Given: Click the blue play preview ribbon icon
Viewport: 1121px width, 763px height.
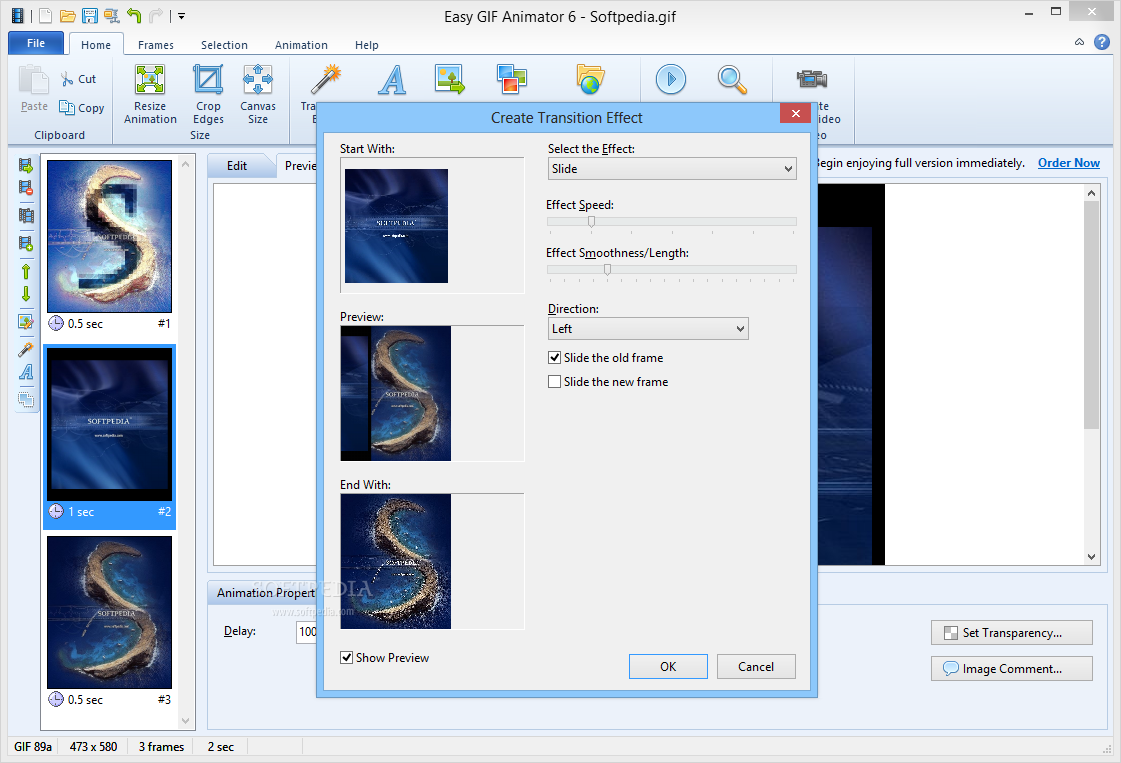Looking at the screenshot, I should click(671, 79).
